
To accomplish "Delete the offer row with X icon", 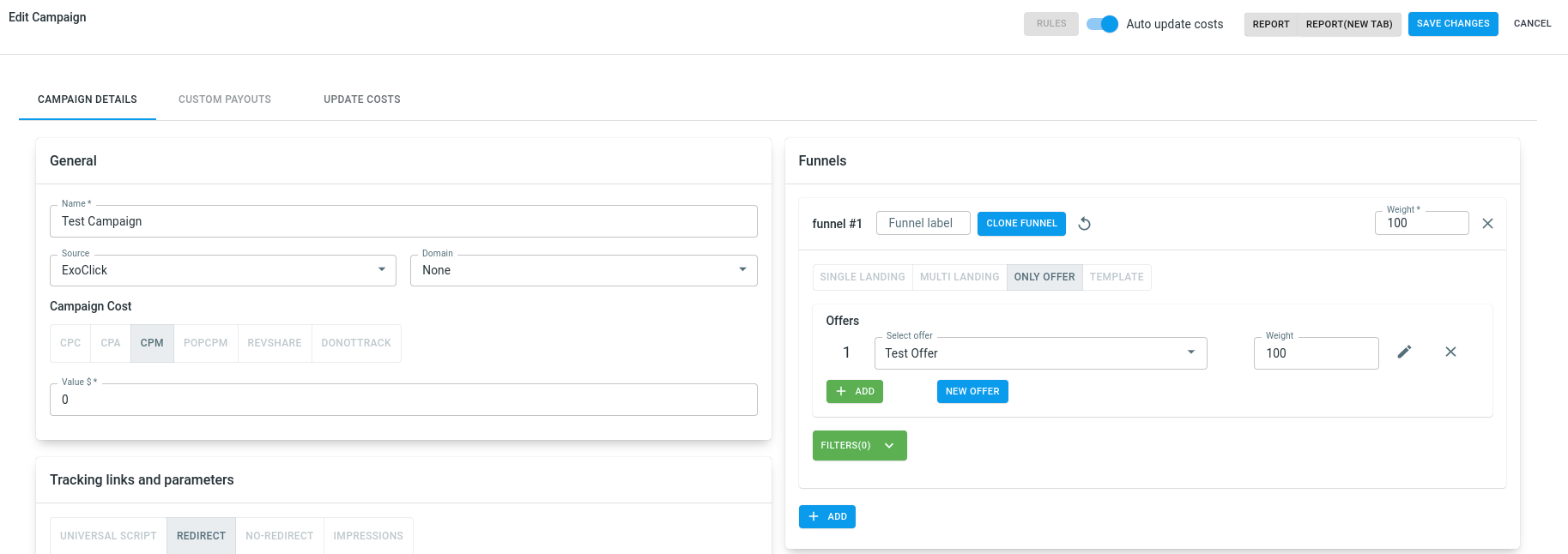I will tap(1450, 352).
